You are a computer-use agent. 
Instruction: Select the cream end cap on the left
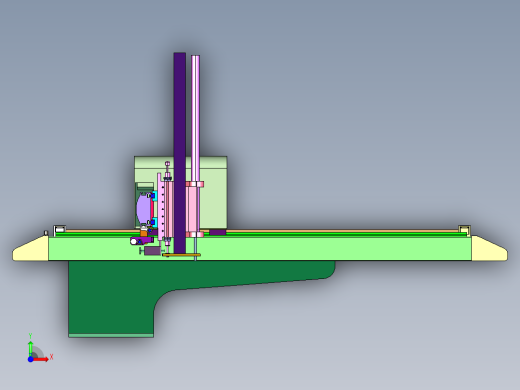(x=30, y=249)
